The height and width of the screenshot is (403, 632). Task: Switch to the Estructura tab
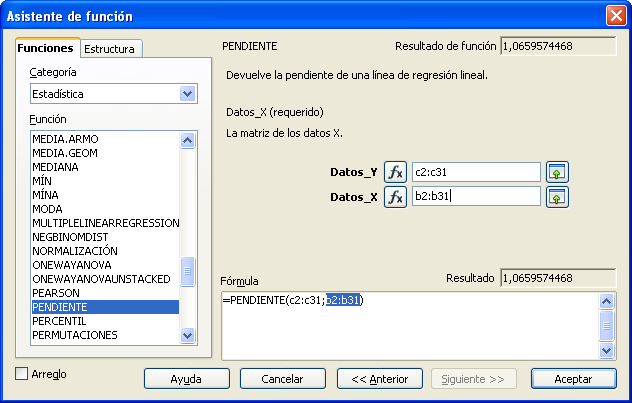click(x=111, y=48)
